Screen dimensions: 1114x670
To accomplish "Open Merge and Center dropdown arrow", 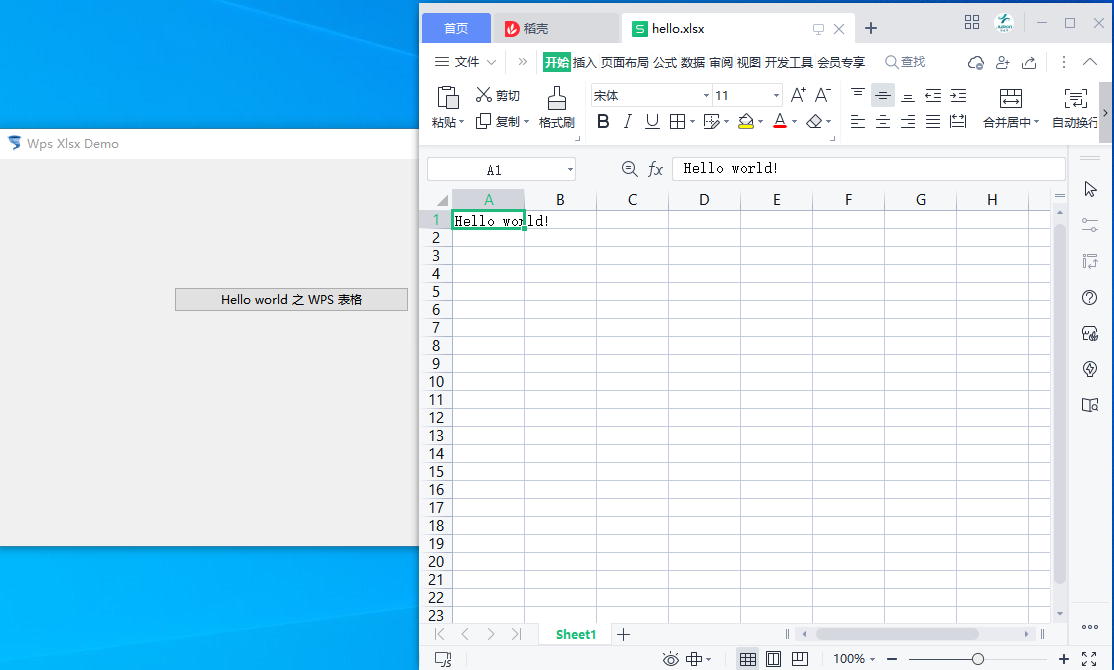I will click(x=1037, y=122).
